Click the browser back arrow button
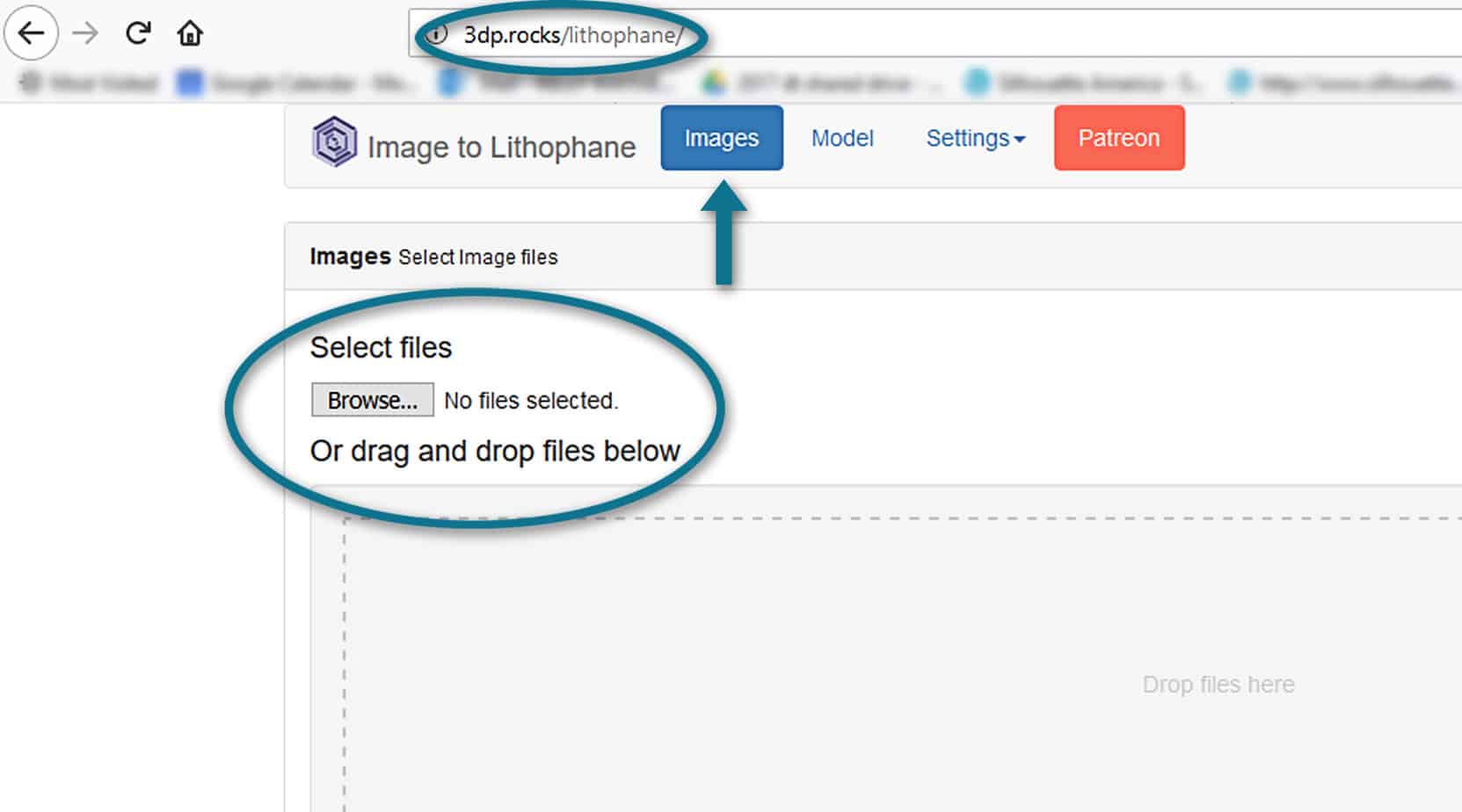The height and width of the screenshot is (812, 1462). pyautogui.click(x=32, y=34)
